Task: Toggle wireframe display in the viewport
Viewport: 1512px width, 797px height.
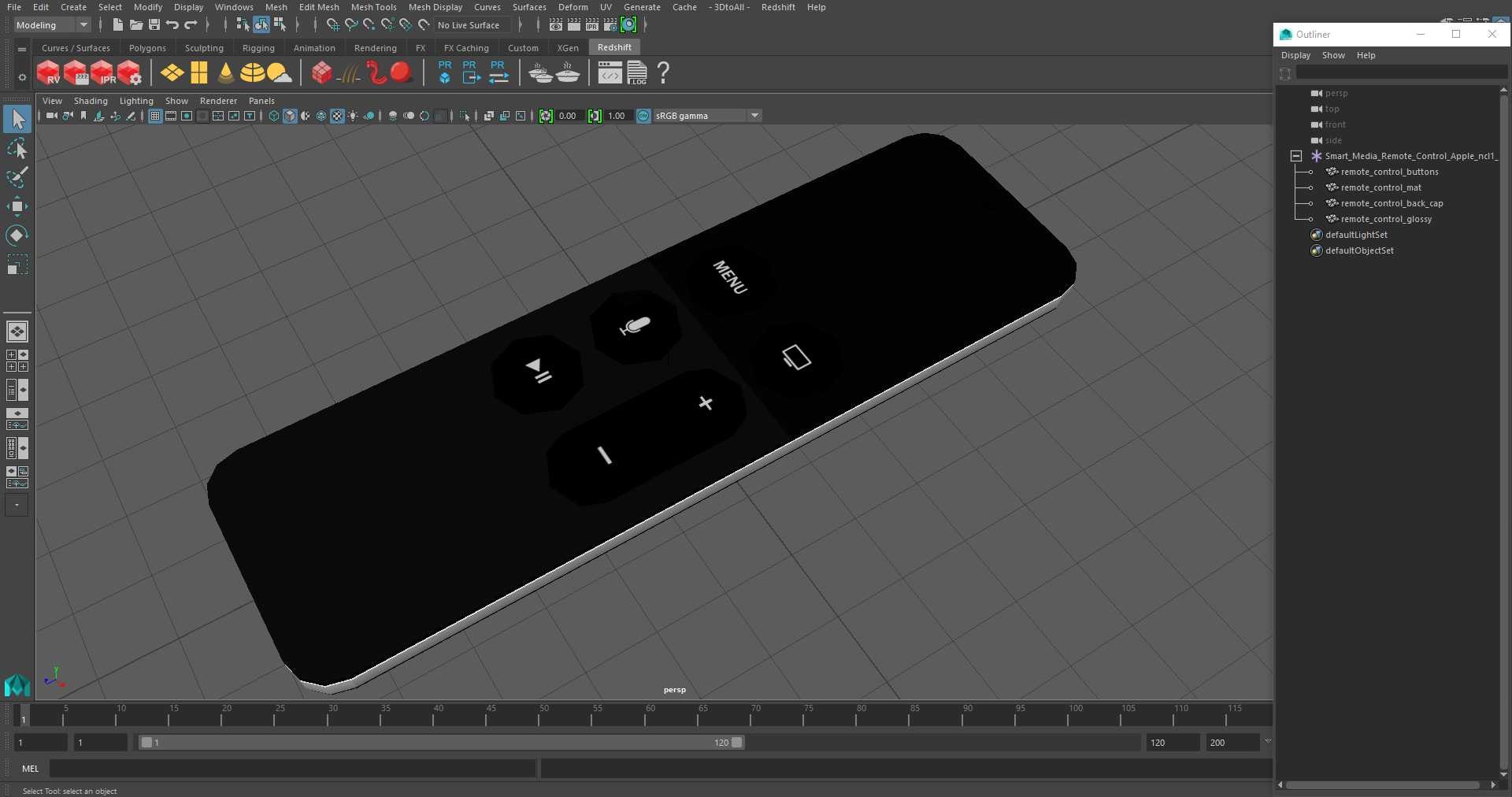Action: click(x=274, y=116)
